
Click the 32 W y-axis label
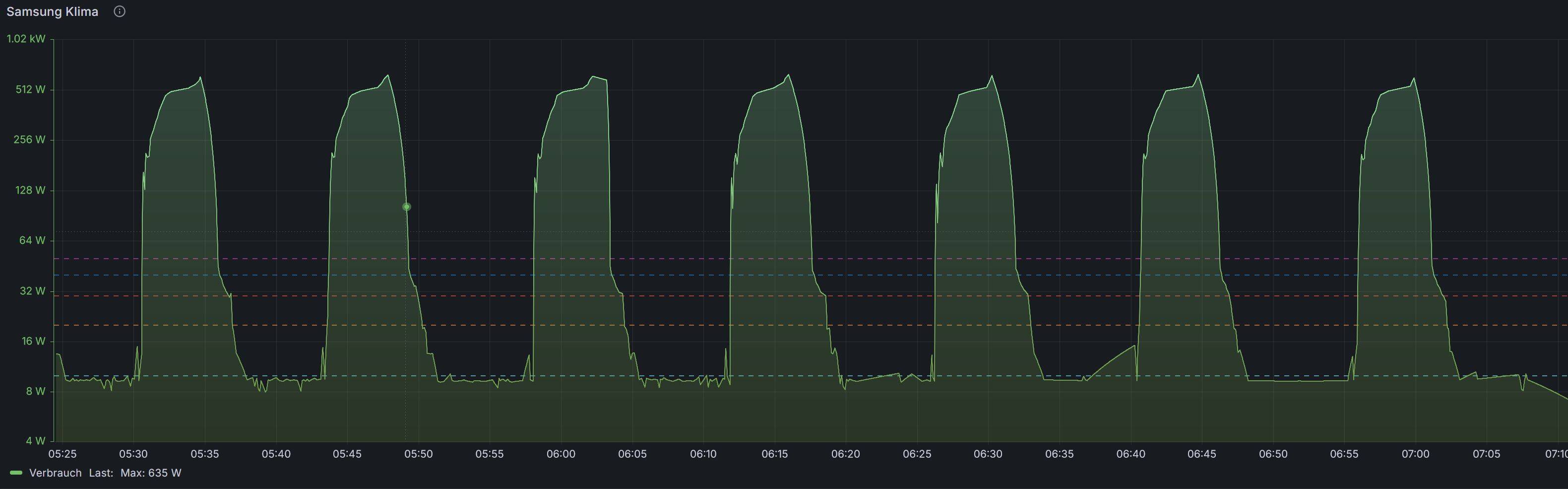coord(32,291)
